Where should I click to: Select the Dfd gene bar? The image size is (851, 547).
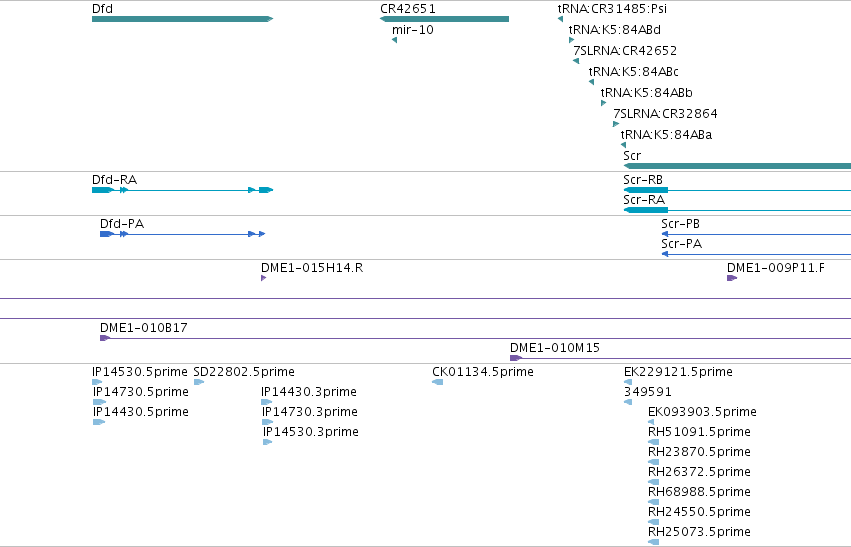[x=182, y=19]
